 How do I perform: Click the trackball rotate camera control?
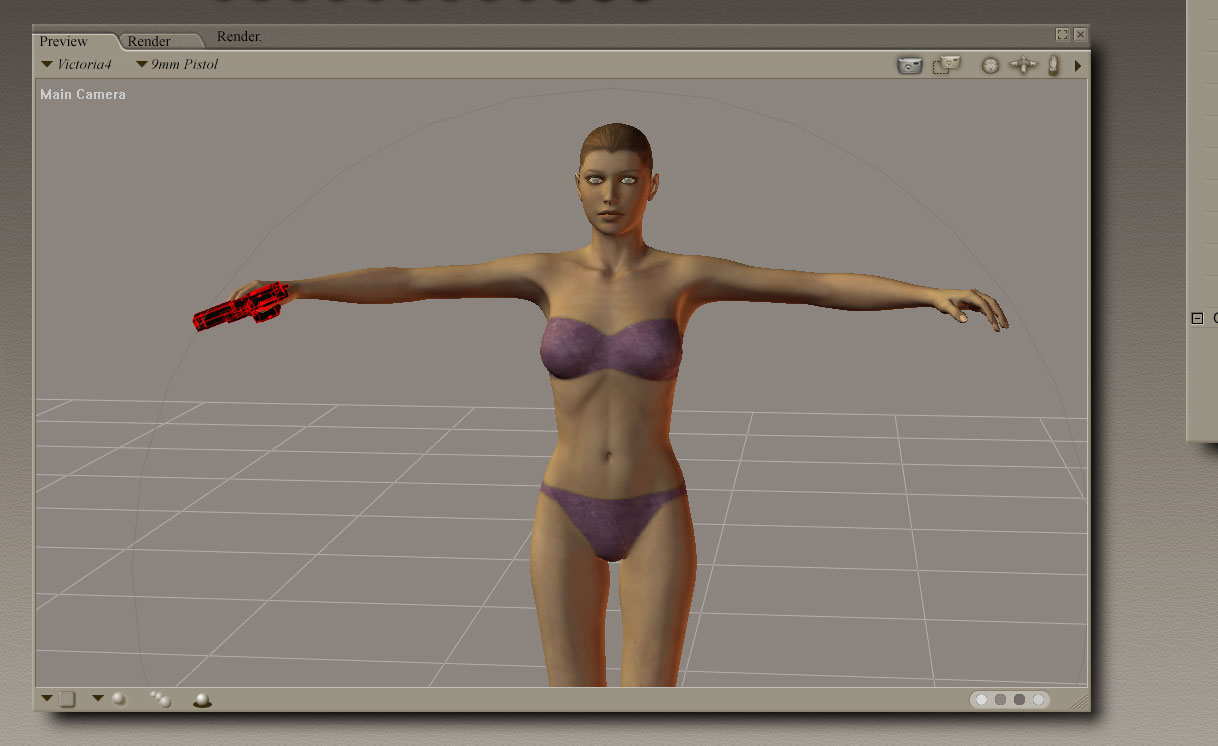pyautogui.click(x=990, y=66)
